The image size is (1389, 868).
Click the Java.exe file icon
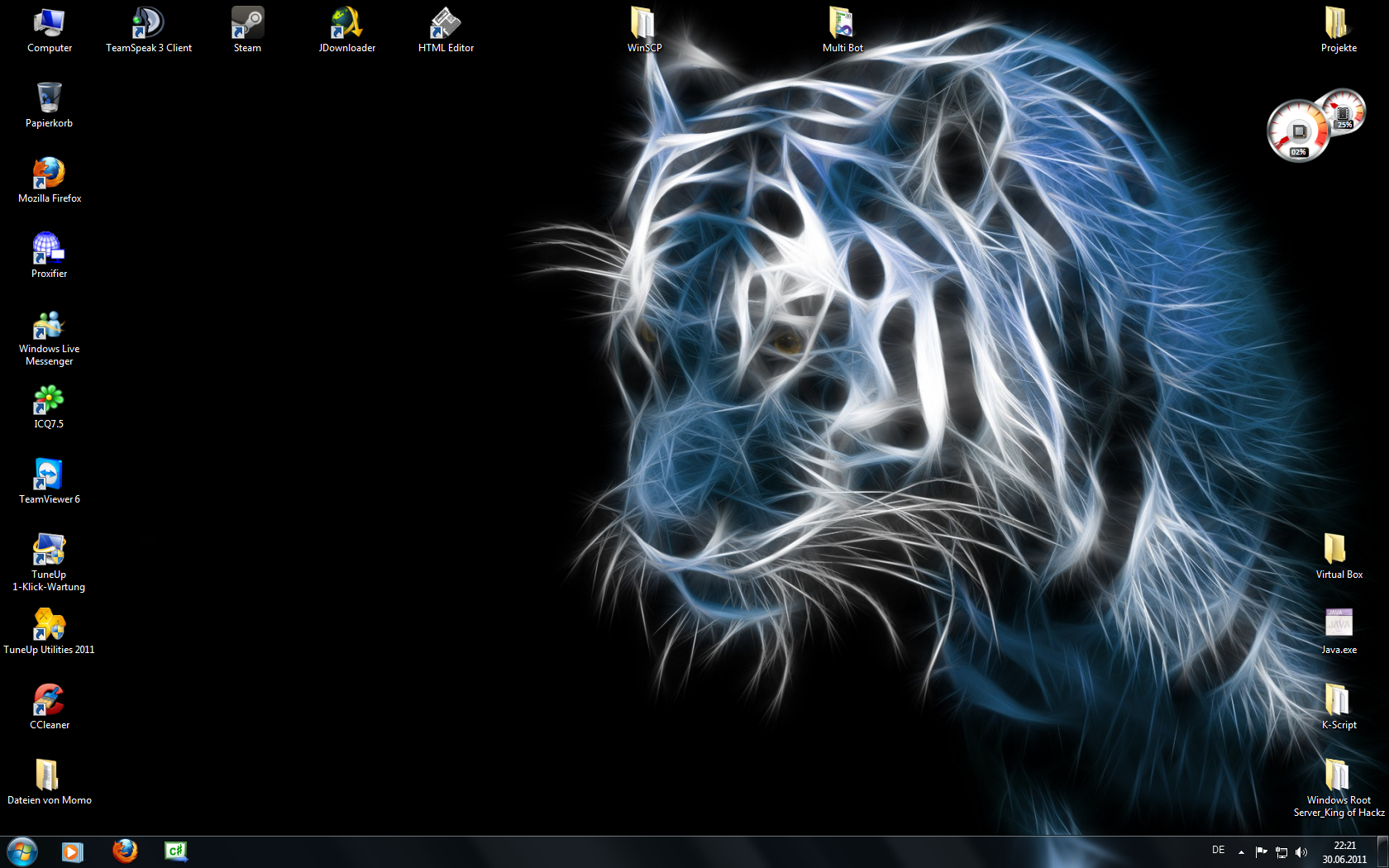pyautogui.click(x=1339, y=623)
